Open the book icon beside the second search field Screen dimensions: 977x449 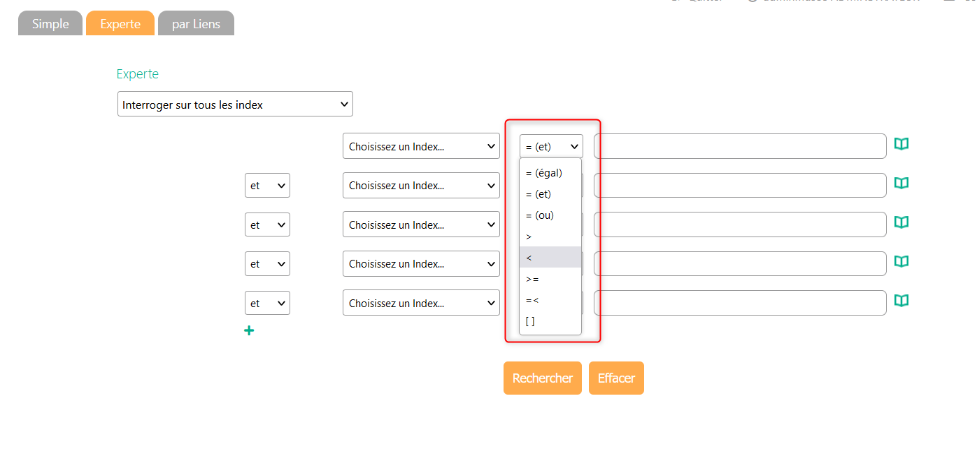coord(901,184)
